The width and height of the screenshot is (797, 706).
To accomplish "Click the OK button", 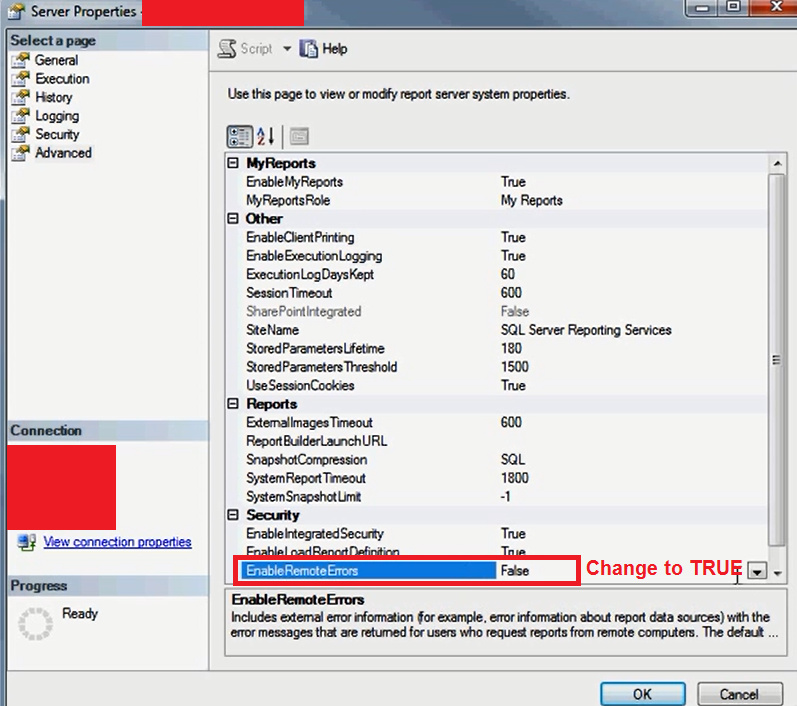I will [642, 694].
